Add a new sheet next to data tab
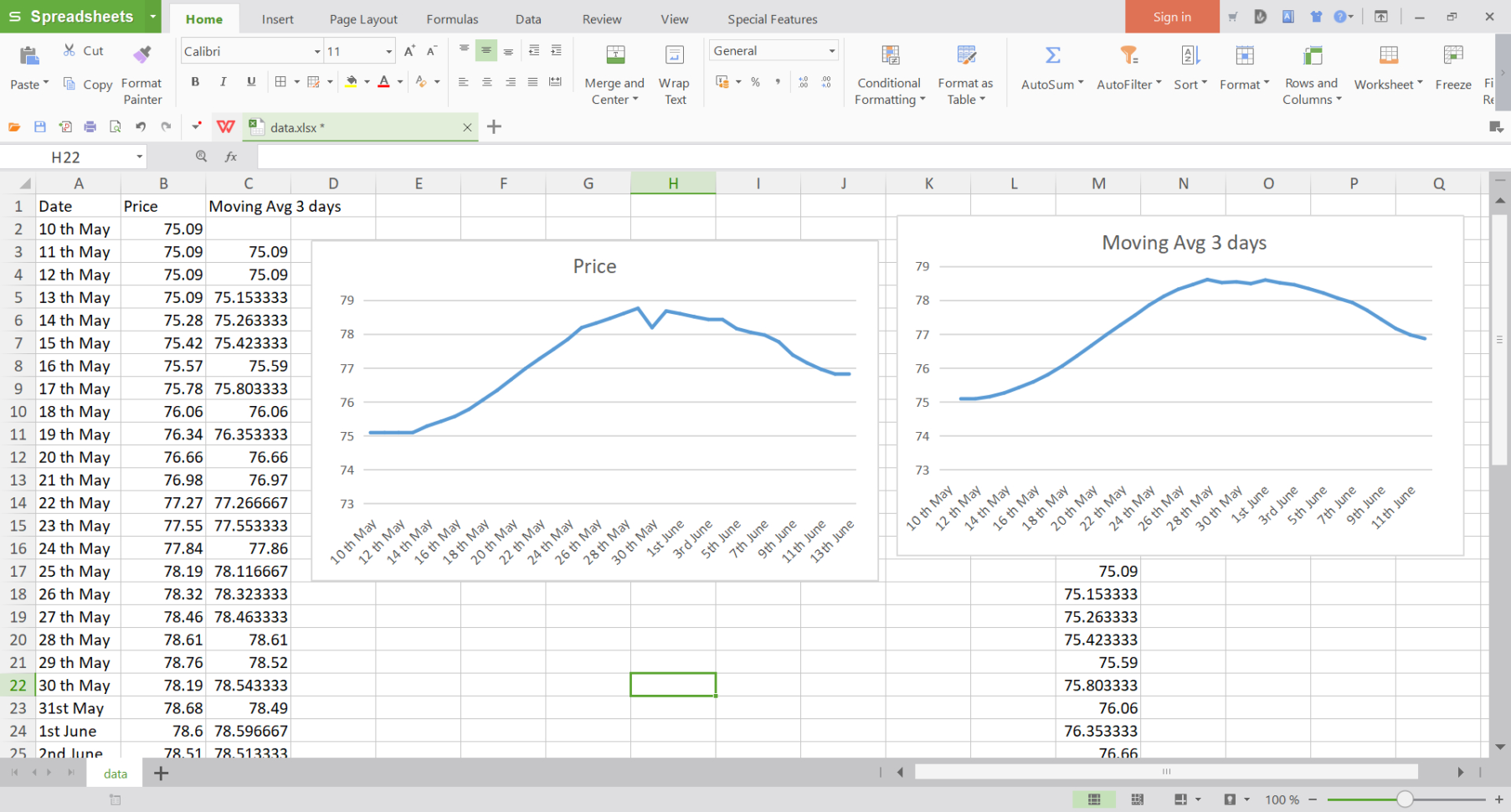 point(162,773)
